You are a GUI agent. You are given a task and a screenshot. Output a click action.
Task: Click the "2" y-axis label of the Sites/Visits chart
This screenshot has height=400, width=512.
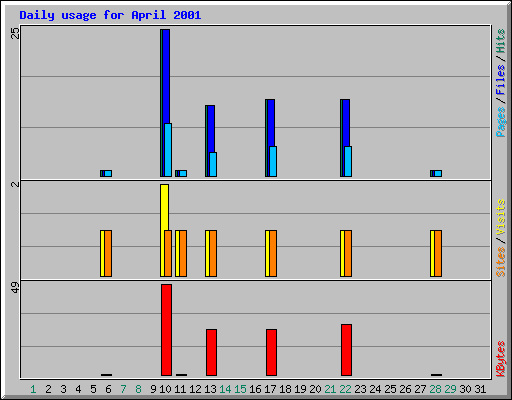pyautogui.click(x=15, y=184)
